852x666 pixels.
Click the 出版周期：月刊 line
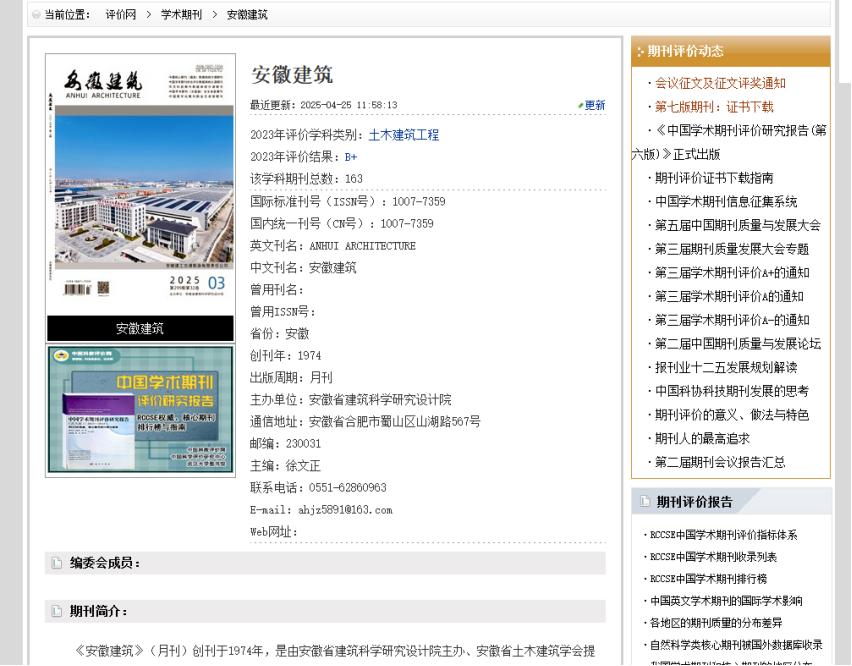point(291,378)
